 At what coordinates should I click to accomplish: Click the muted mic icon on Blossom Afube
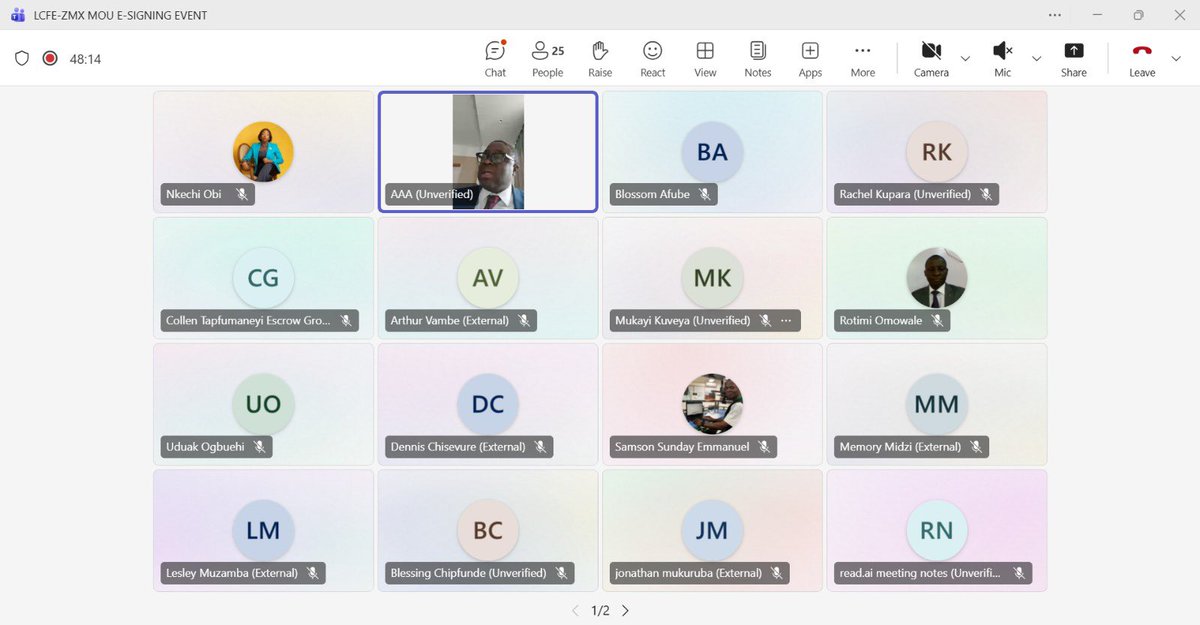pos(705,194)
